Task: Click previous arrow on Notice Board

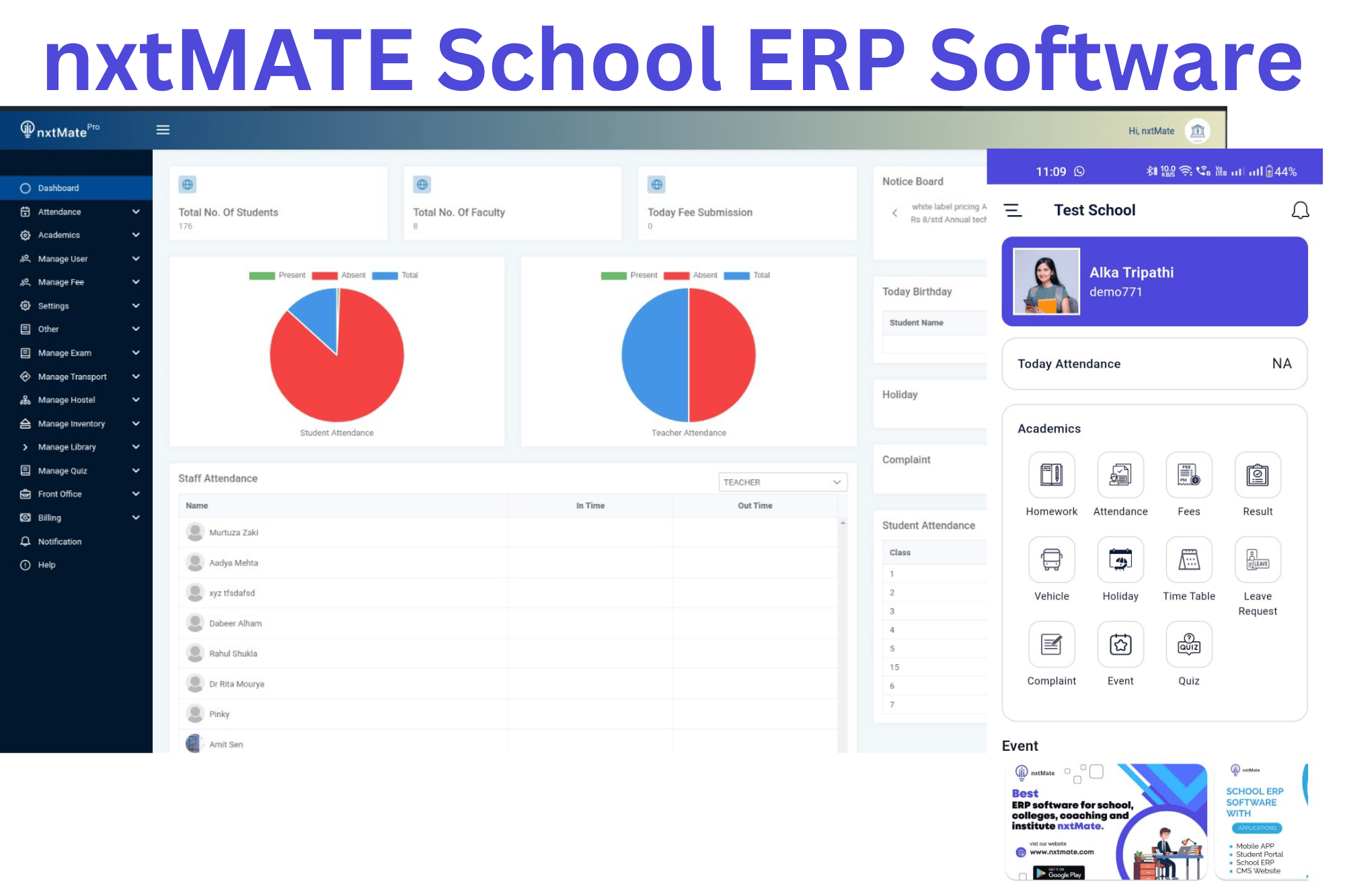Action: click(x=894, y=213)
